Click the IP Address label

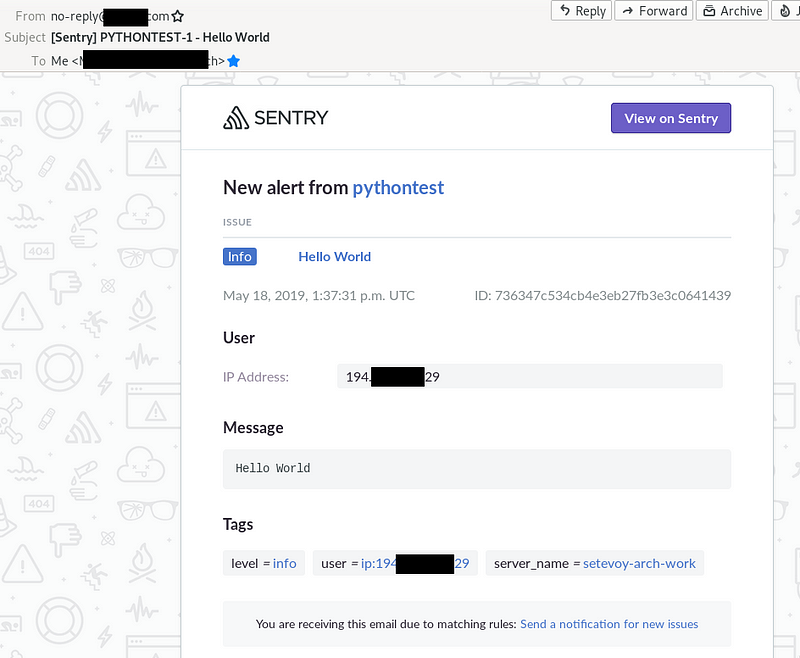pos(256,377)
